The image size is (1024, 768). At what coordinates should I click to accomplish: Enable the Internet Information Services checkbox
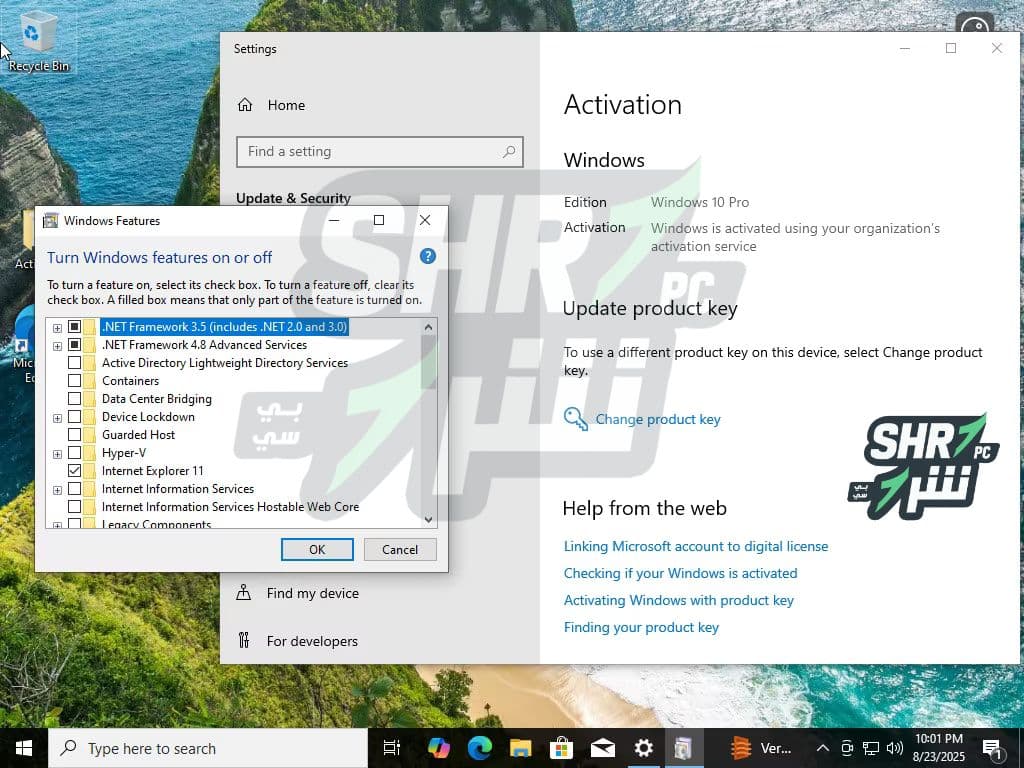coord(74,488)
